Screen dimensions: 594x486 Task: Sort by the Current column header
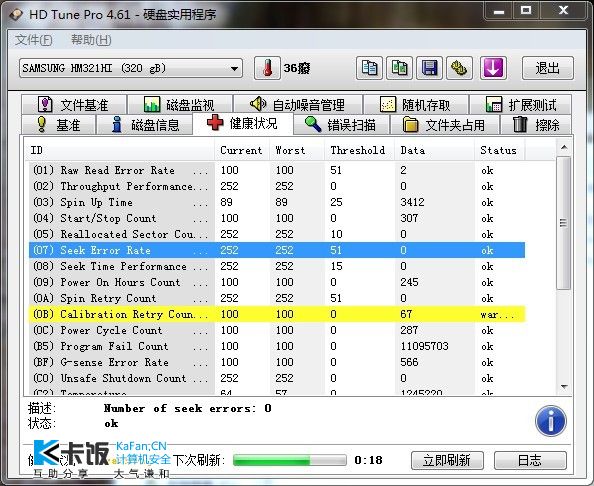tap(242, 150)
